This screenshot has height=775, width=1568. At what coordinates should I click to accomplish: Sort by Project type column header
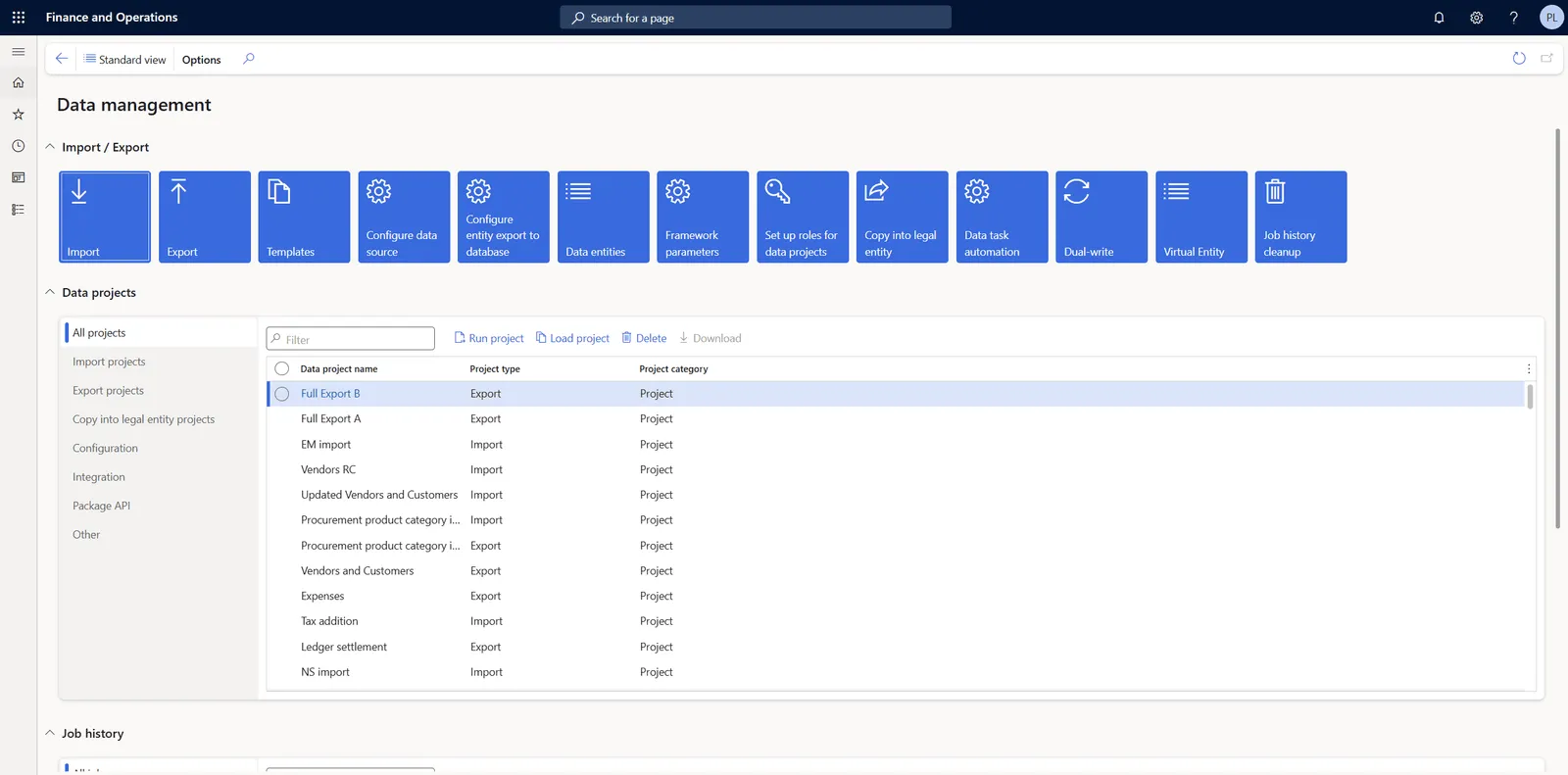pos(495,369)
